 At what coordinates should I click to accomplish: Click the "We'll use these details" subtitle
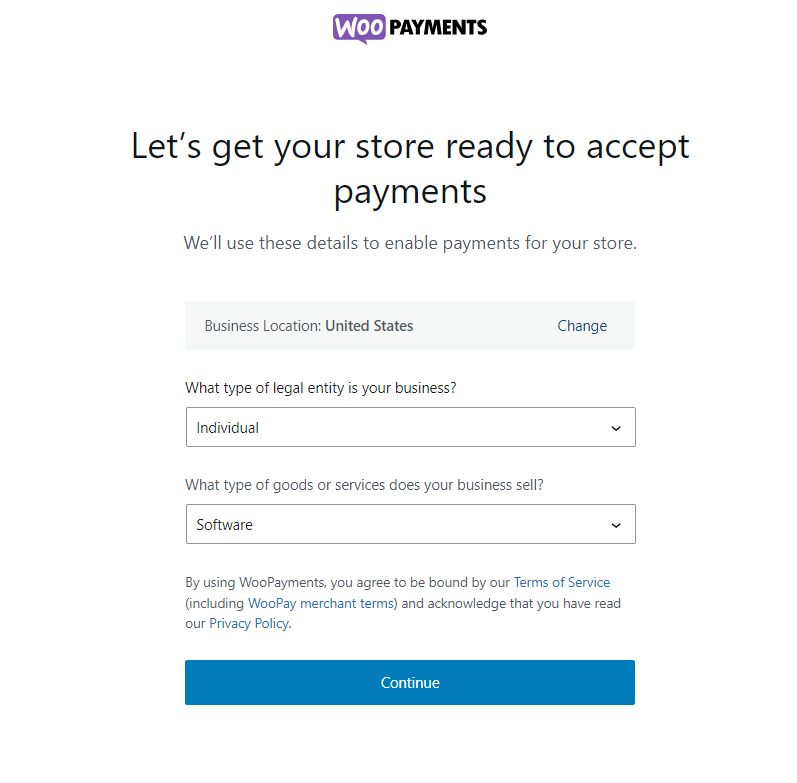[410, 243]
